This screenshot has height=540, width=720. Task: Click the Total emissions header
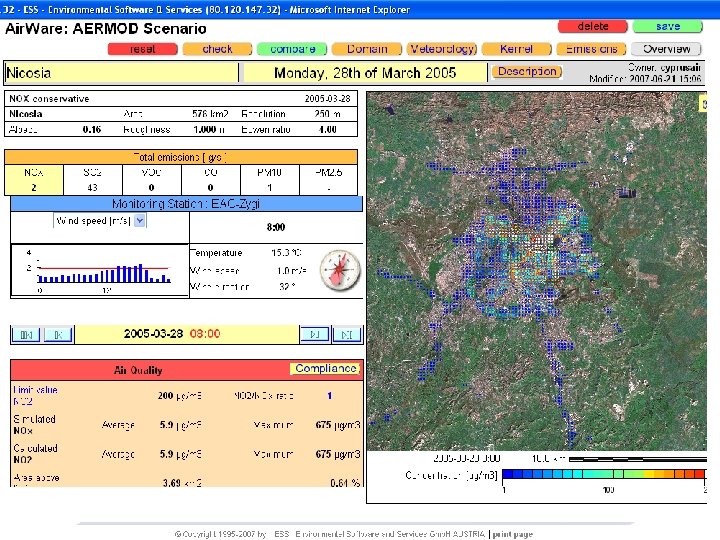[181, 158]
